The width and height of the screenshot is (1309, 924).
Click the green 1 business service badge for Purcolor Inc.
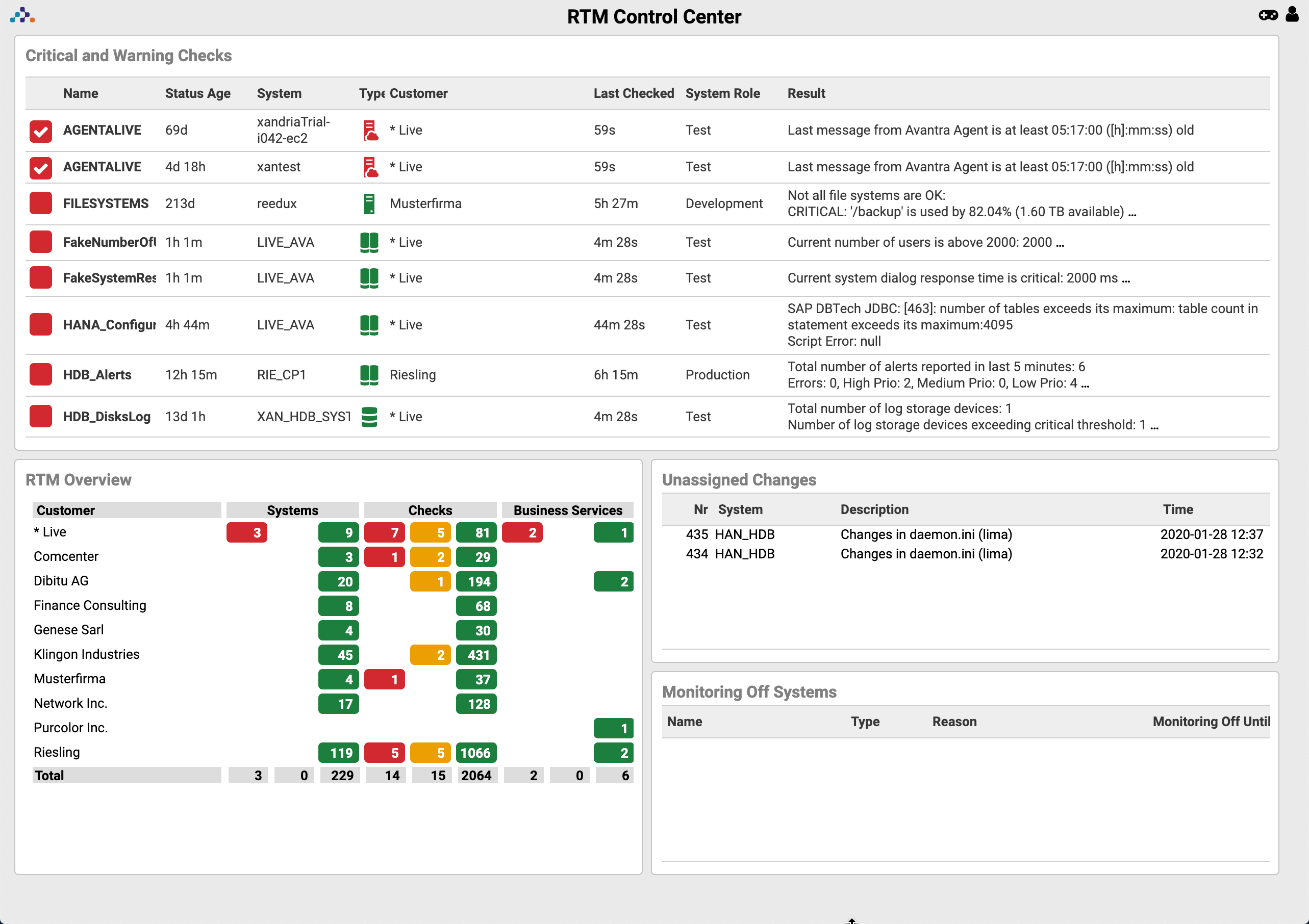(x=614, y=729)
